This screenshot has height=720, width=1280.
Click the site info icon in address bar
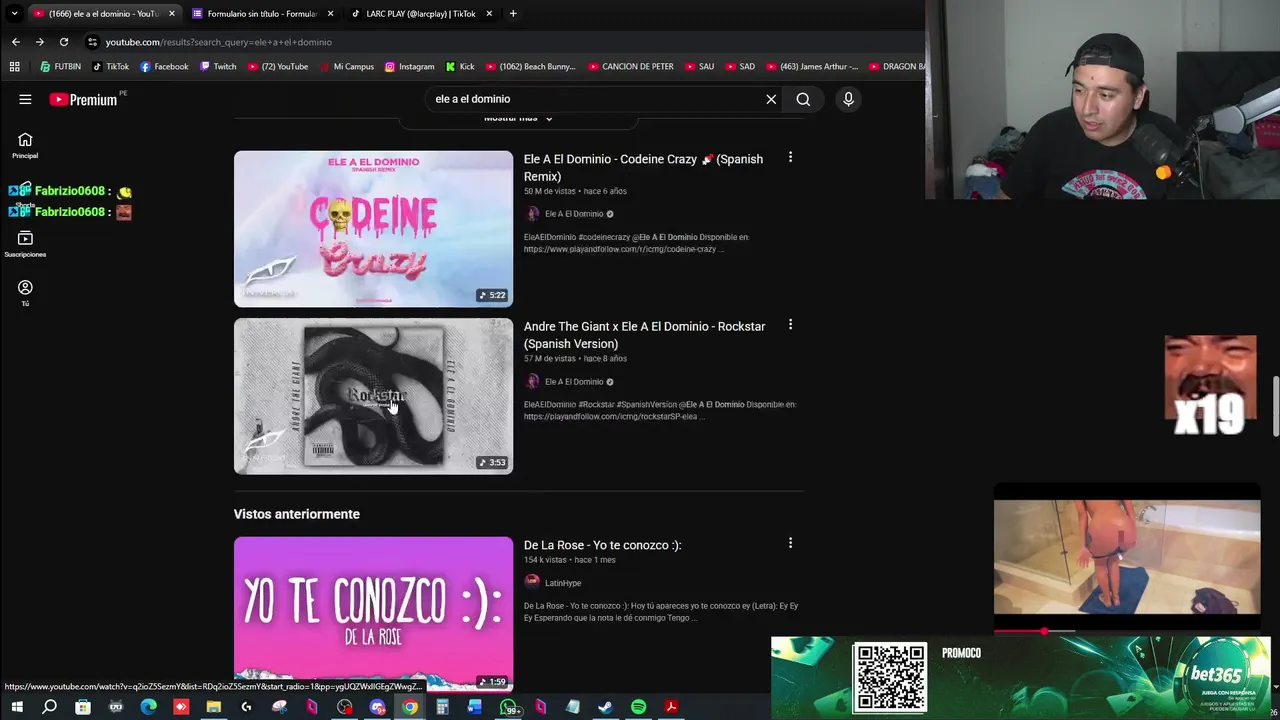(92, 42)
